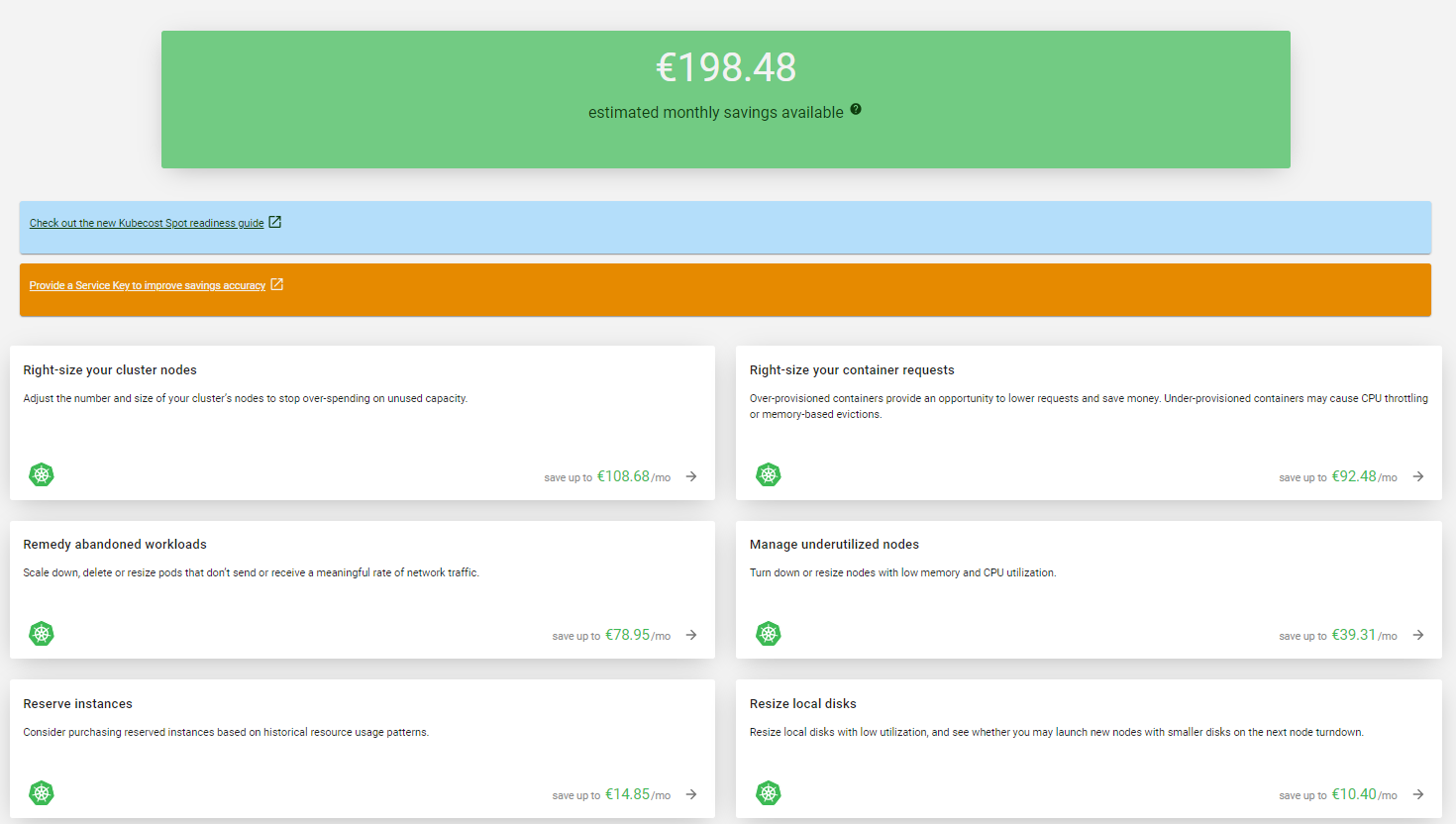The width and height of the screenshot is (1456, 824).
Task: Click the estimated monthly savings available caption
Action: pos(716,113)
